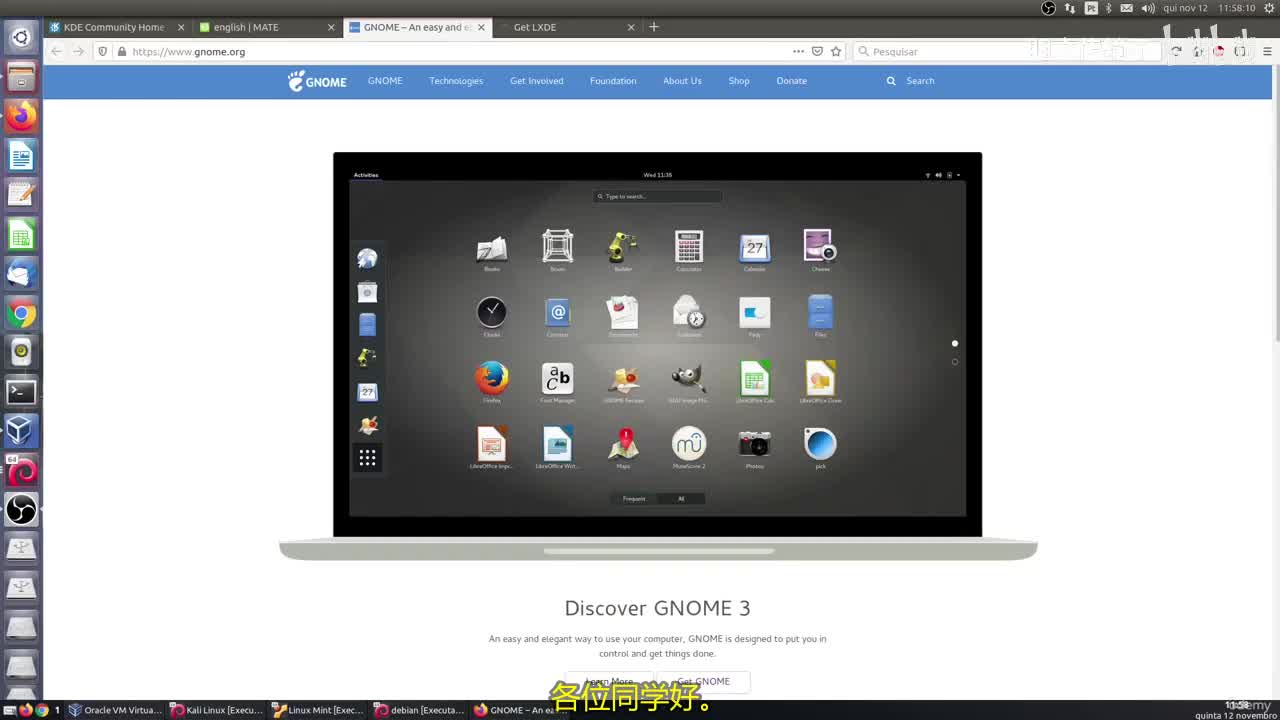
Task: Click the Discover GNOME 3 heading
Action: pos(657,608)
